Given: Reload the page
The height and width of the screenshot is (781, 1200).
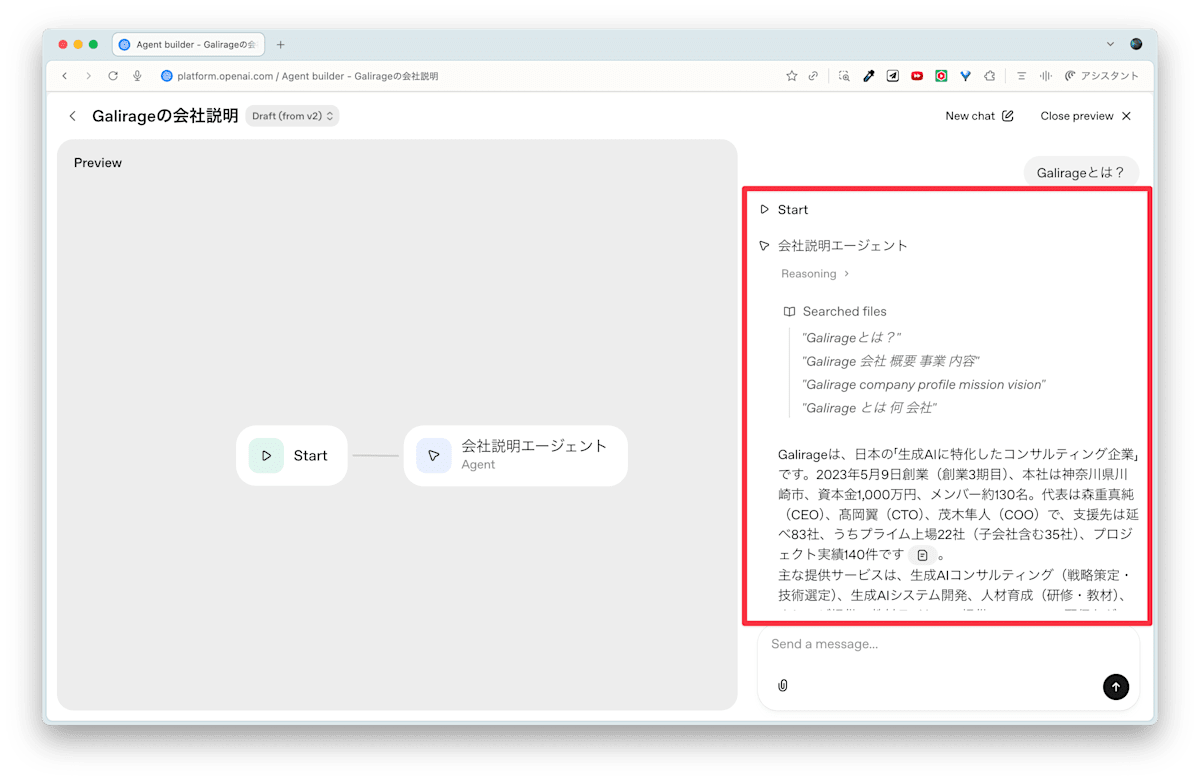Looking at the screenshot, I should 113,76.
